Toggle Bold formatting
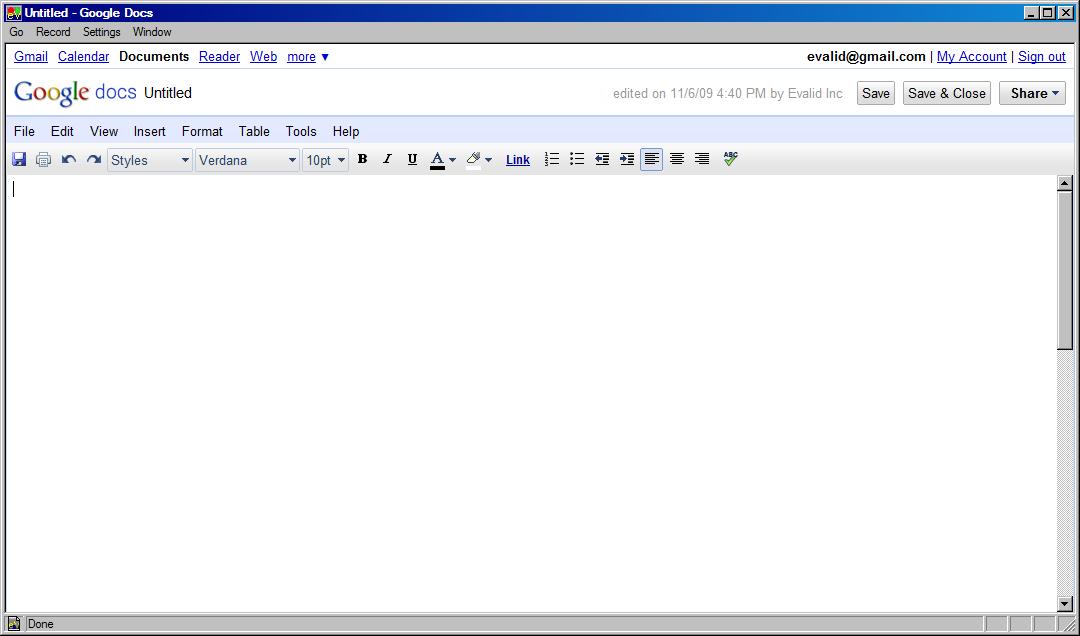This screenshot has width=1080, height=636. tap(362, 159)
